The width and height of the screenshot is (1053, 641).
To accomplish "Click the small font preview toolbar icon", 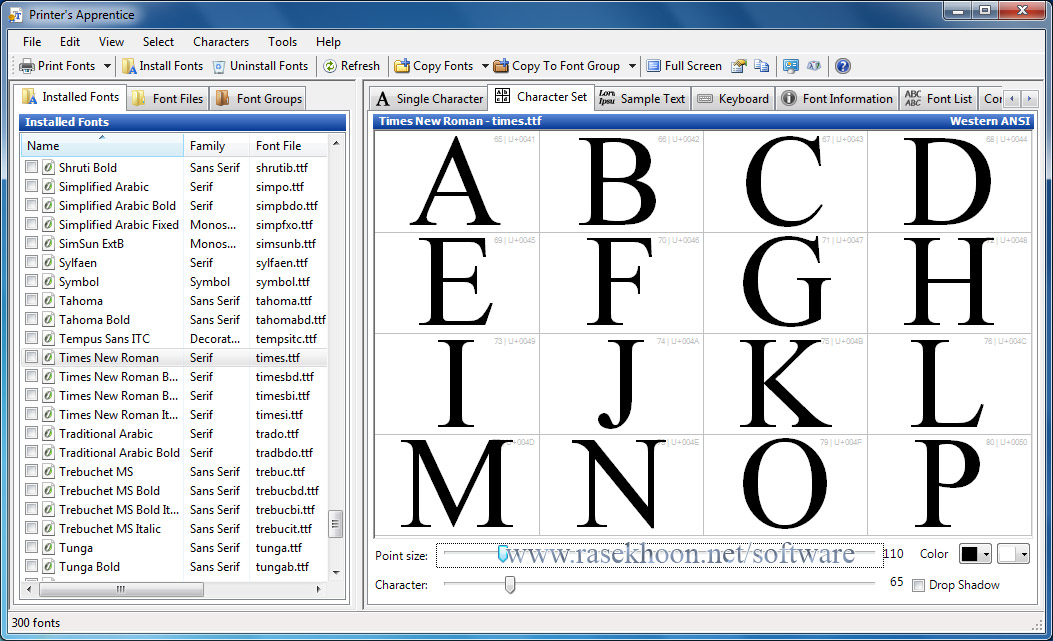I will (x=814, y=66).
